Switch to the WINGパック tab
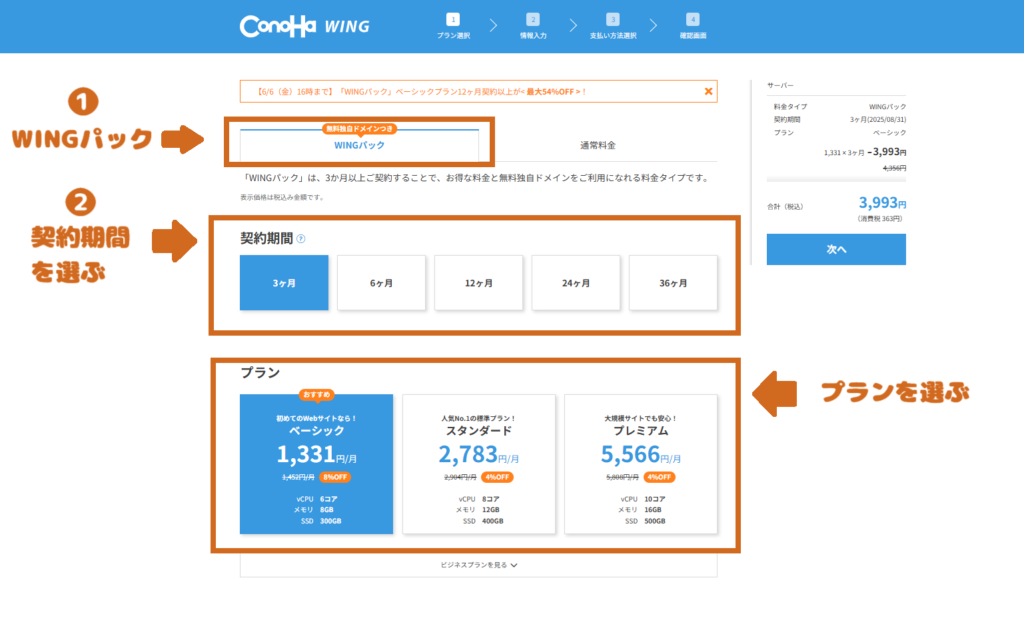 click(359, 145)
